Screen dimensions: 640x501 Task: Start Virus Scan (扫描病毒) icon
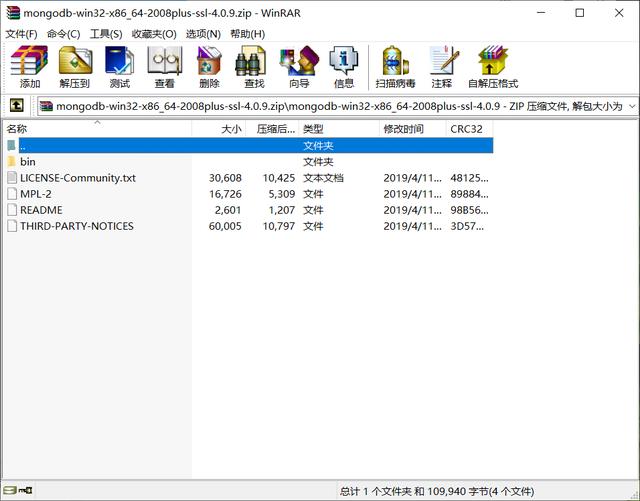[x=395, y=61]
